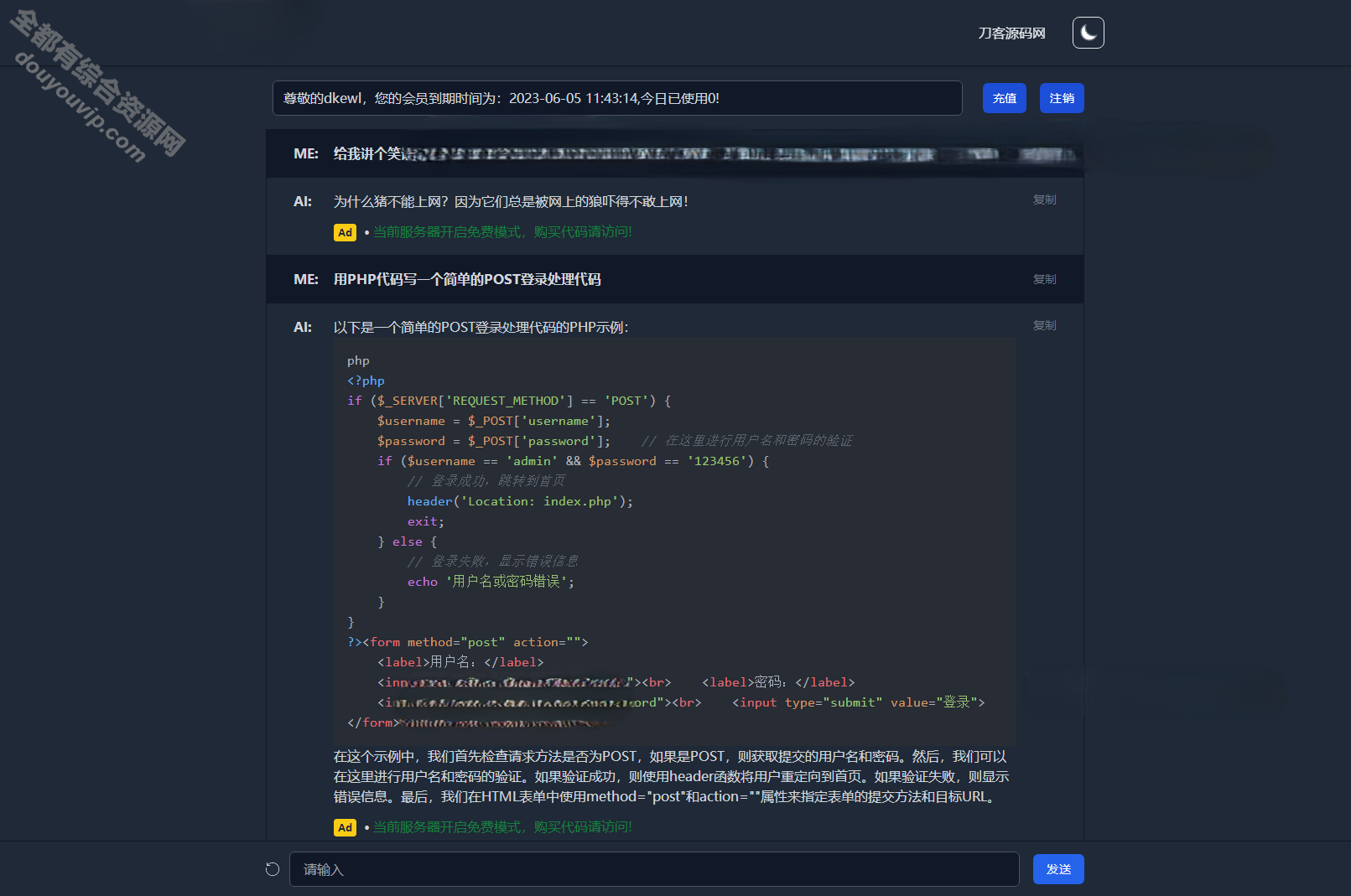Copy the joke answer about pigs
The height and width of the screenshot is (896, 1351).
tap(1044, 199)
